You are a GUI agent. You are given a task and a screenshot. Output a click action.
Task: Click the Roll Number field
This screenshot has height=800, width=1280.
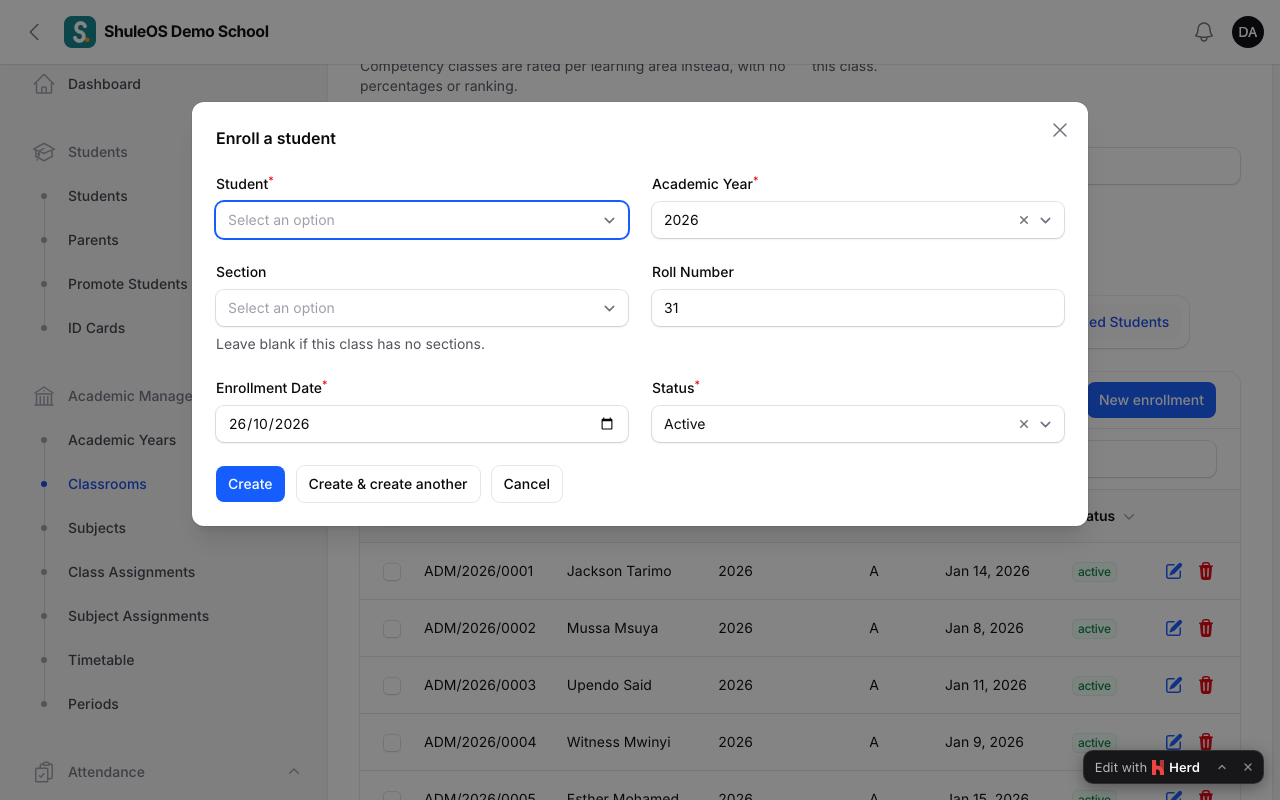[x=858, y=308]
